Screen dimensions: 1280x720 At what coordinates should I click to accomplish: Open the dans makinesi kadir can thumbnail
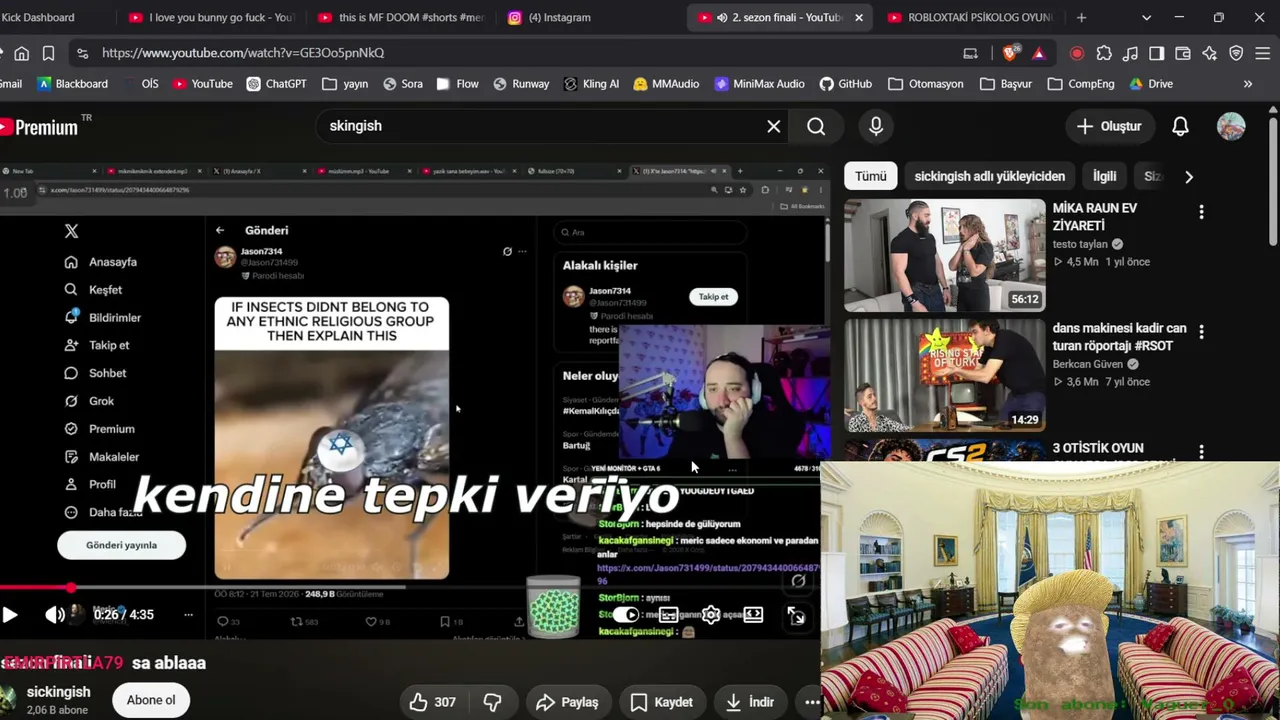[x=945, y=375]
